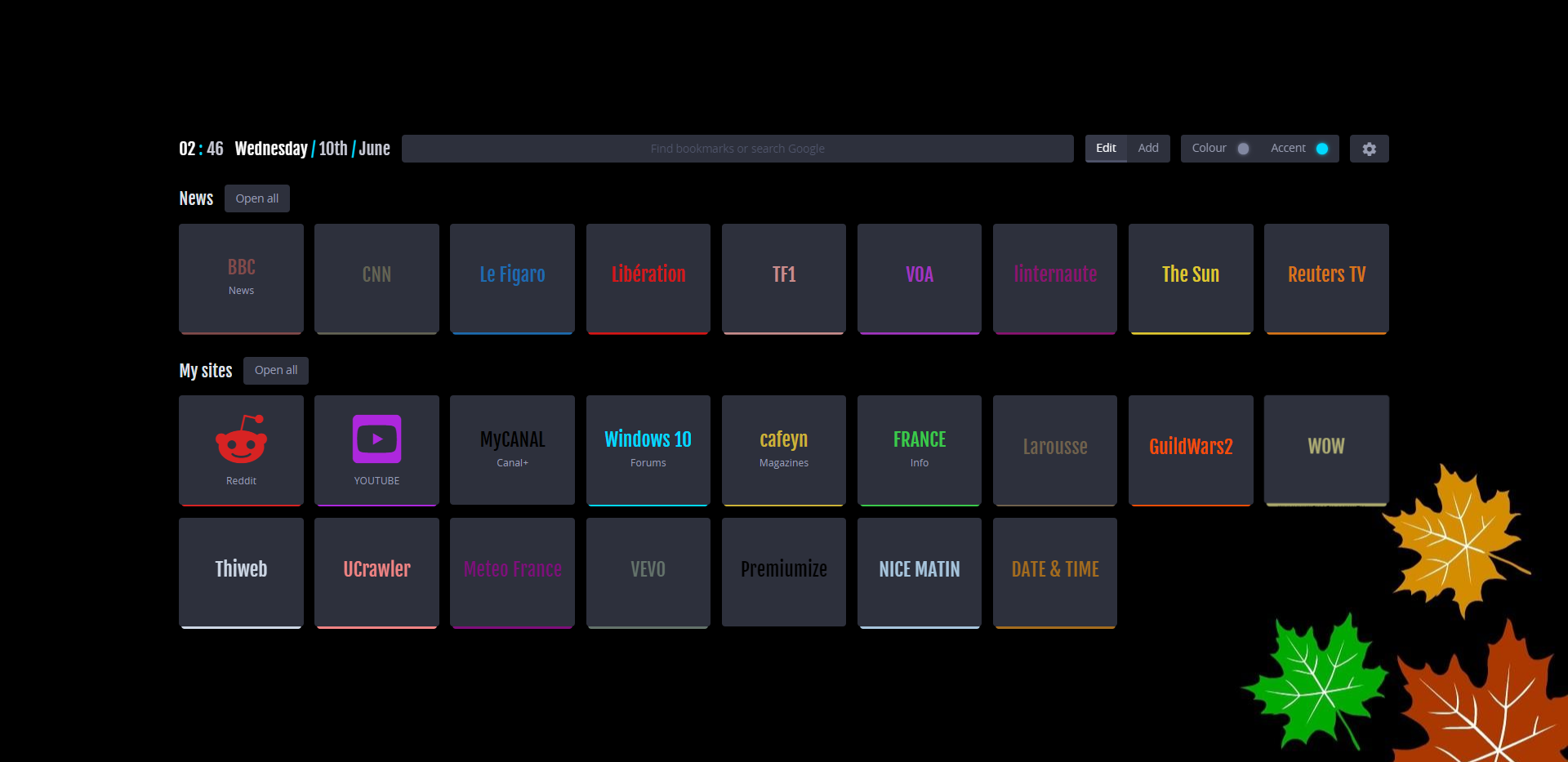Open the Reuters TV tile
1568x762 pixels.
[x=1326, y=279]
